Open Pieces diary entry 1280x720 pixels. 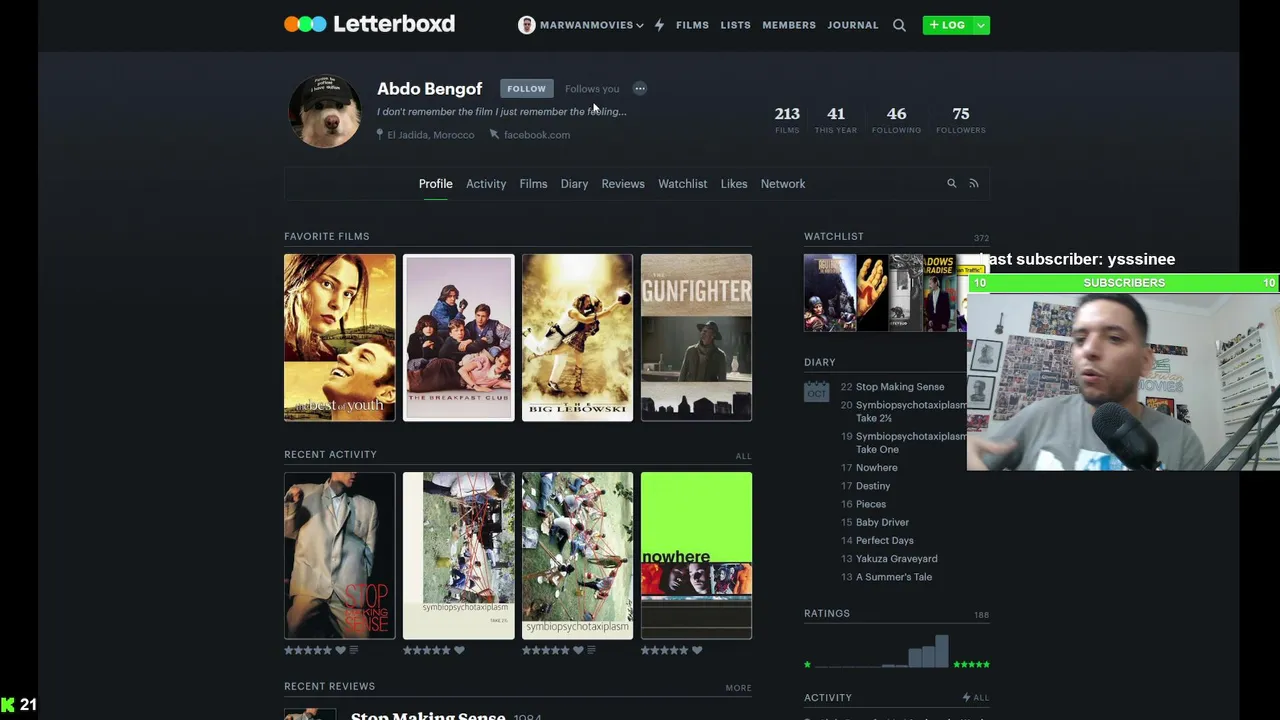[871, 504]
